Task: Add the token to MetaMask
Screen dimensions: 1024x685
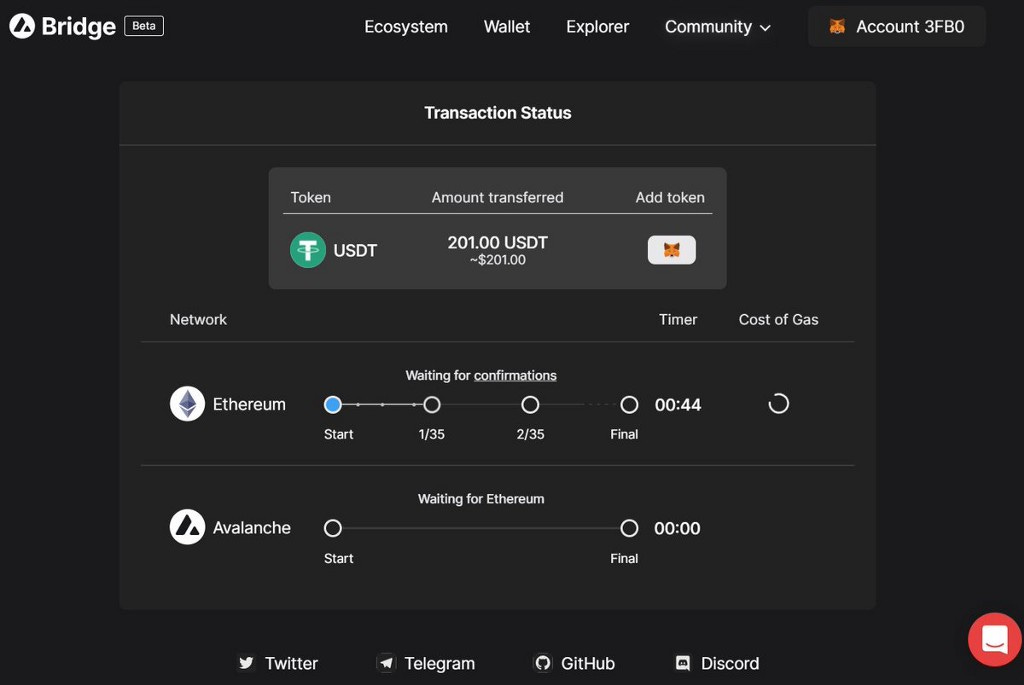Action: [671, 250]
